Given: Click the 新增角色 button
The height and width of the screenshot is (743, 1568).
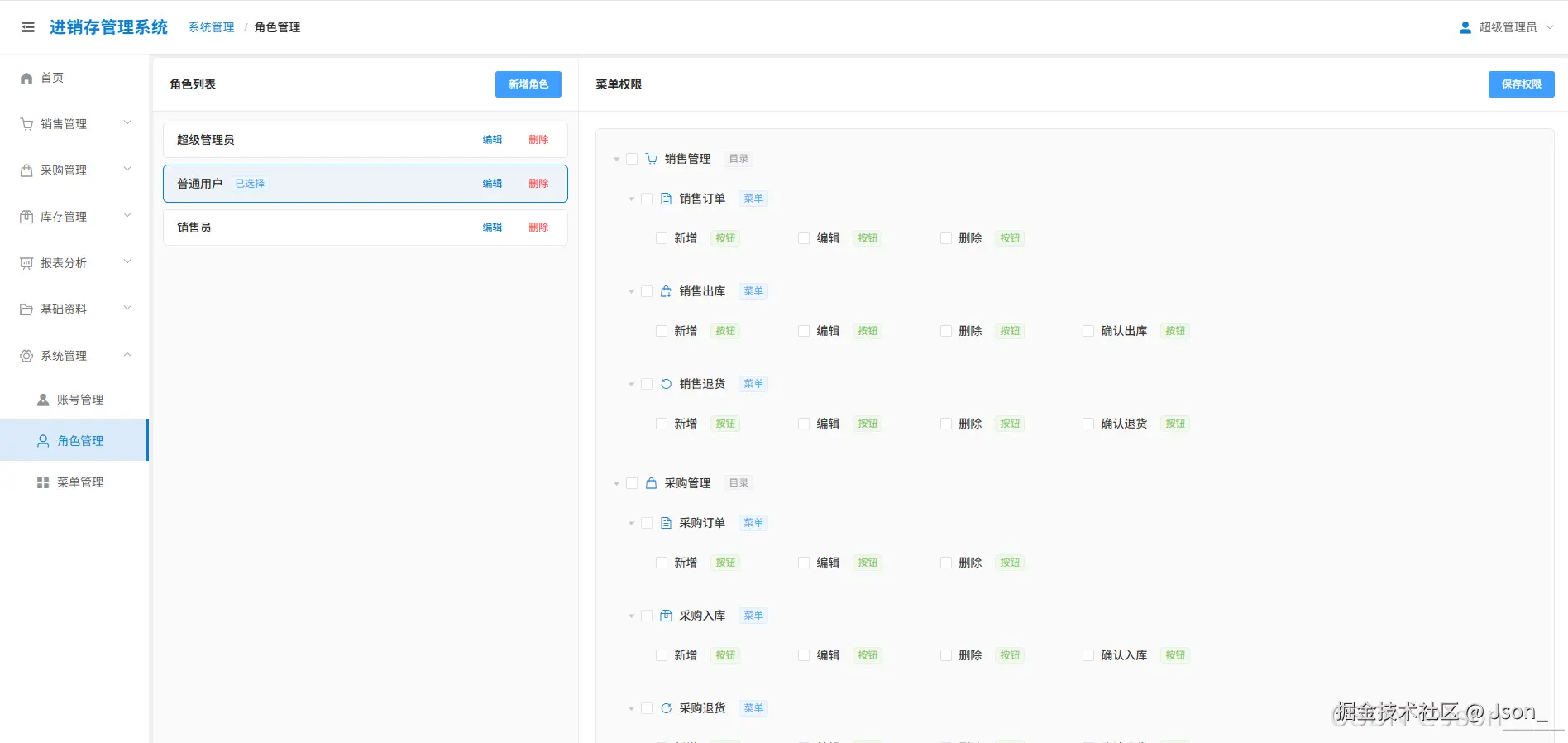Looking at the screenshot, I should pos(528,84).
